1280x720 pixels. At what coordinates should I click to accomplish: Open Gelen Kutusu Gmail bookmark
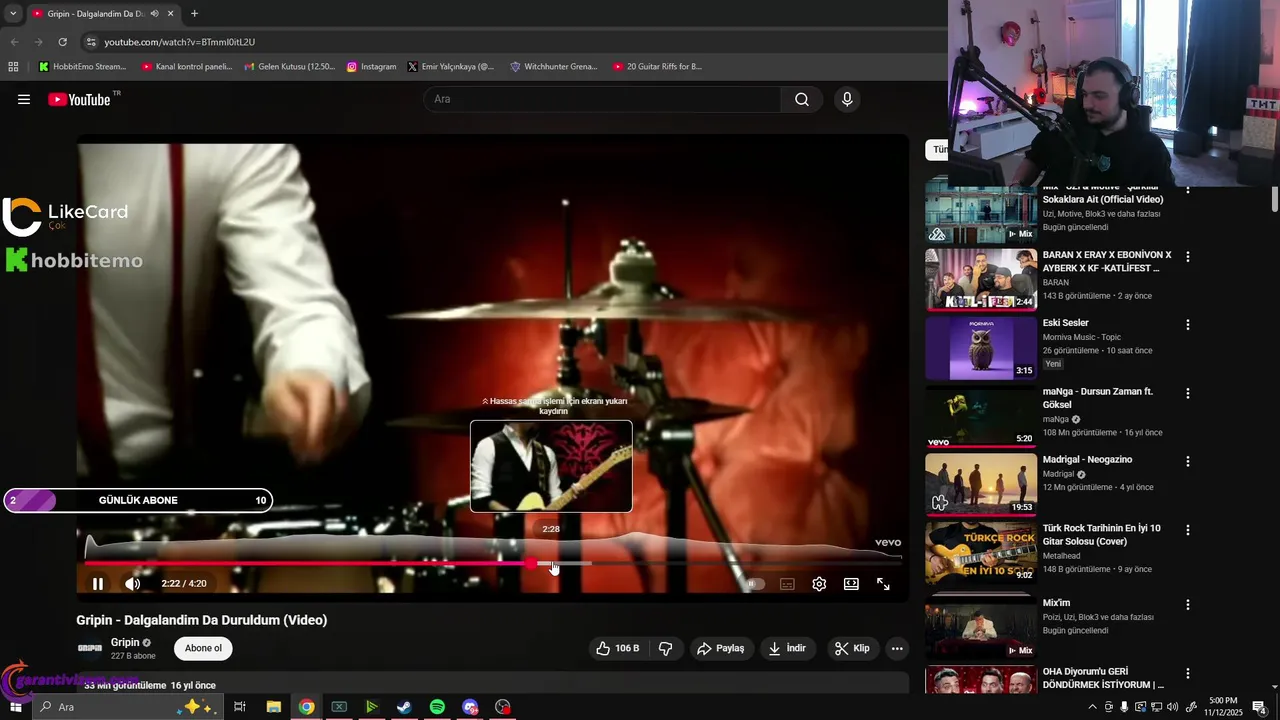tap(290, 67)
